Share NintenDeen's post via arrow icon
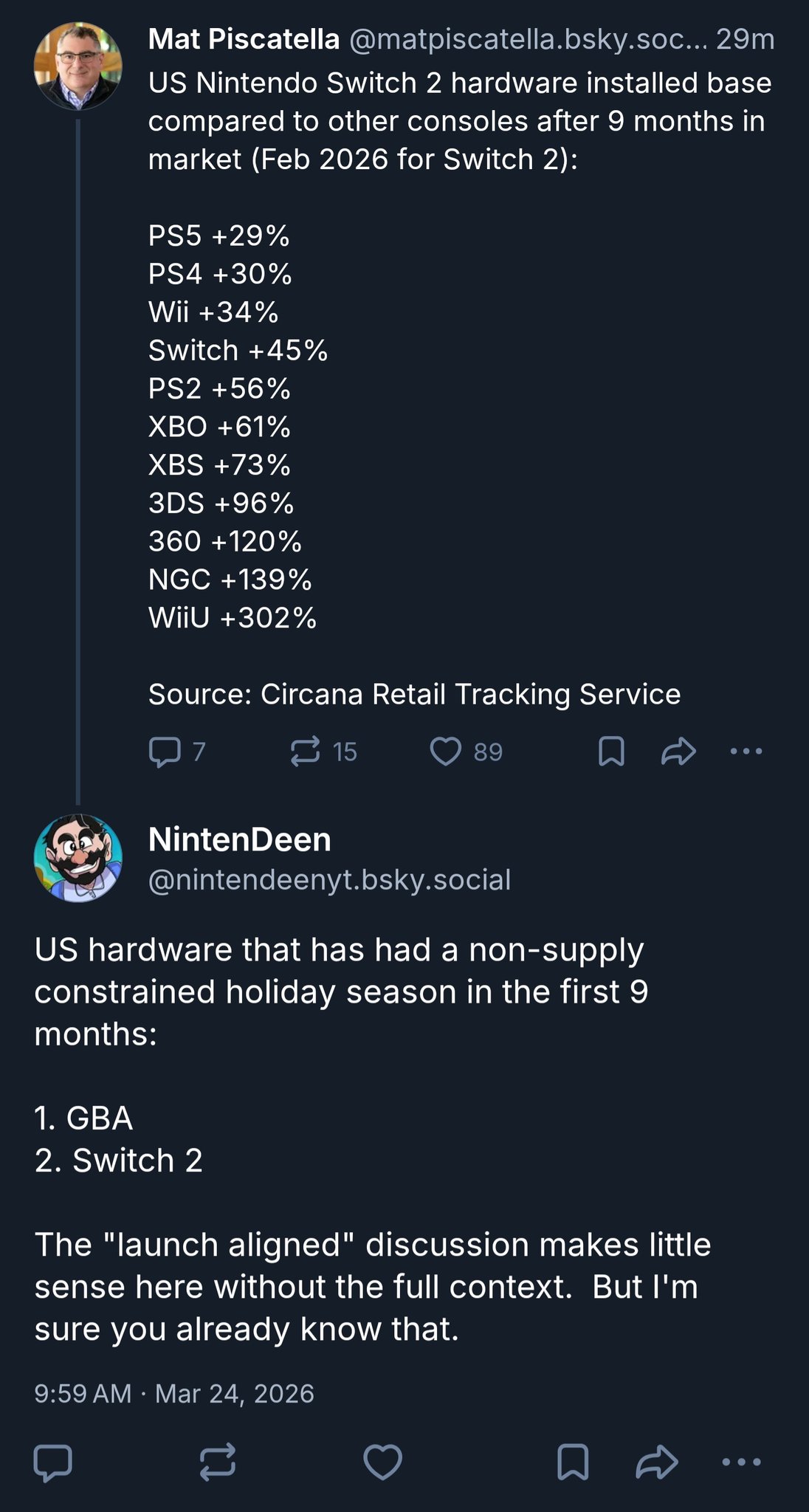 [657, 1462]
